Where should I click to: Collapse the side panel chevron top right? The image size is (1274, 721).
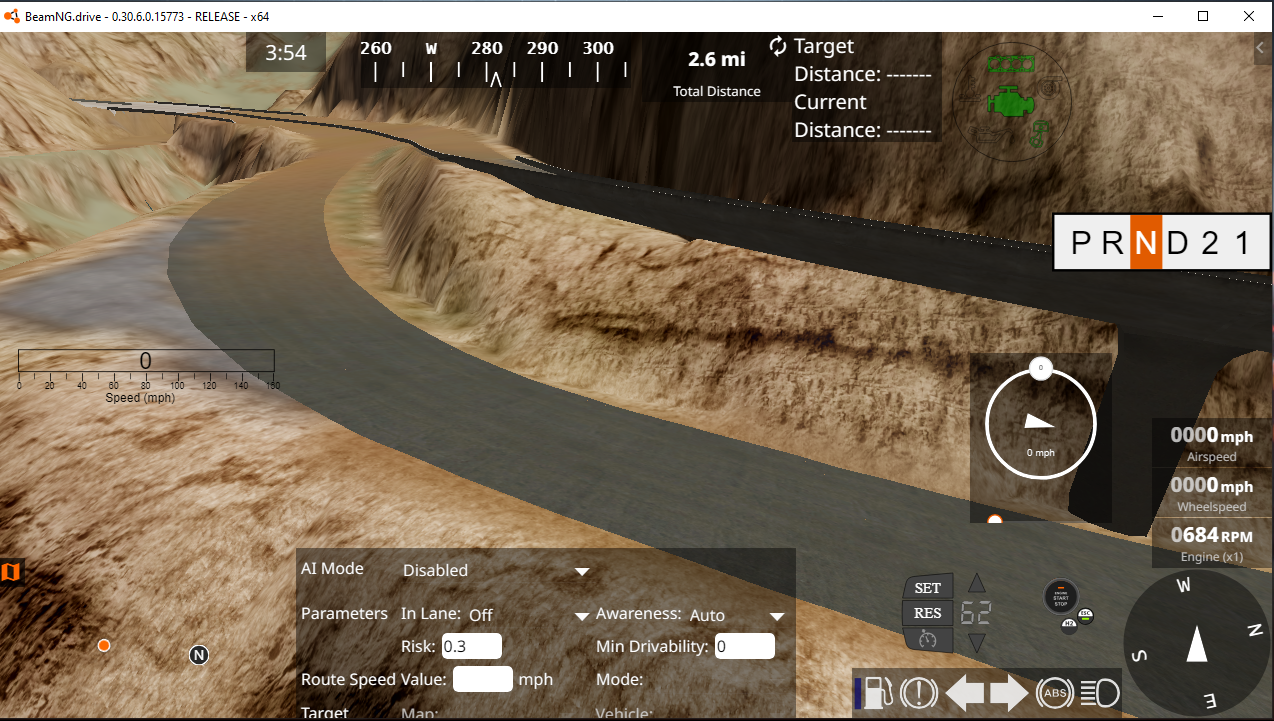(x=1261, y=48)
